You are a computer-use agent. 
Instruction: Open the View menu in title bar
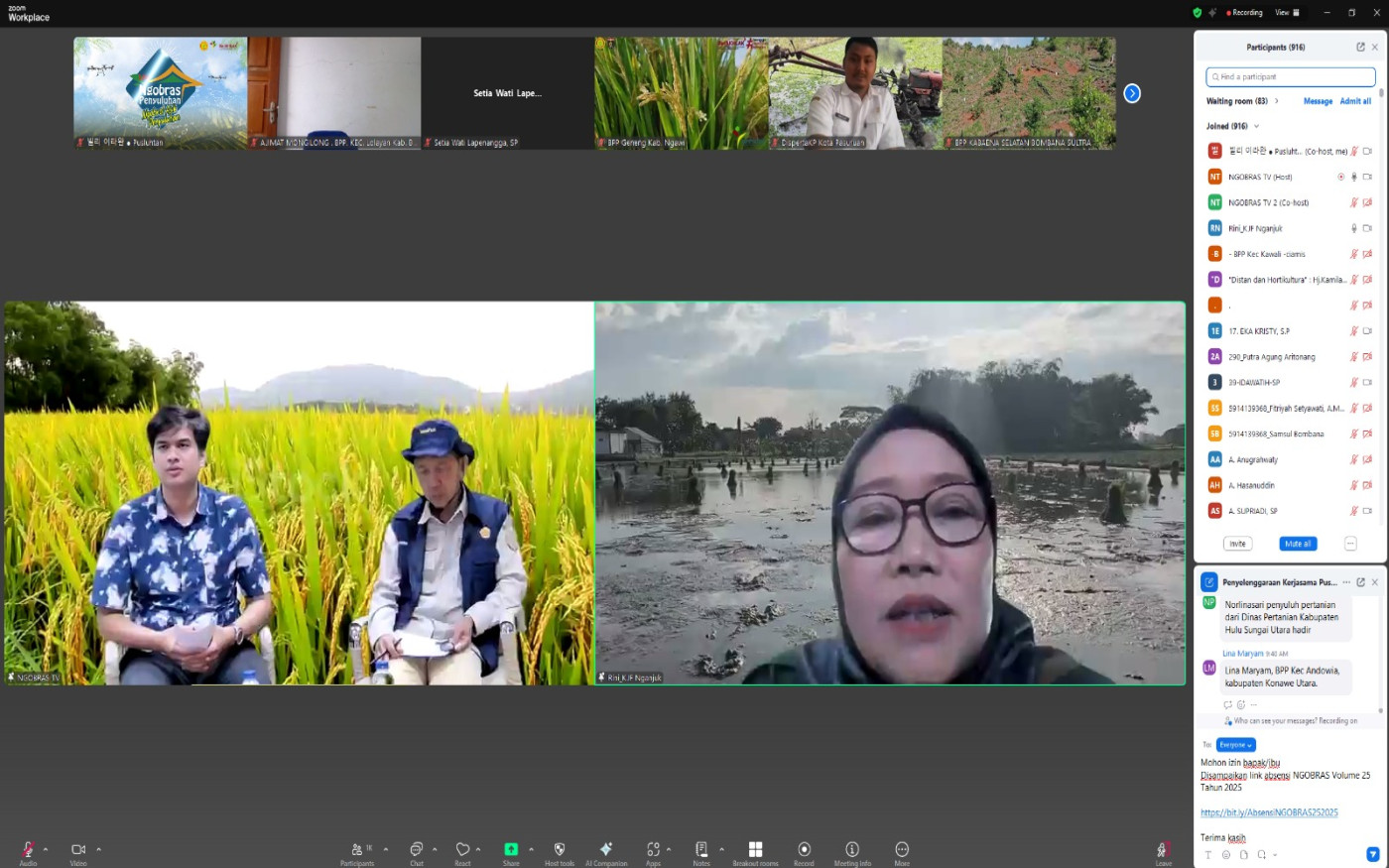pos(1287,13)
